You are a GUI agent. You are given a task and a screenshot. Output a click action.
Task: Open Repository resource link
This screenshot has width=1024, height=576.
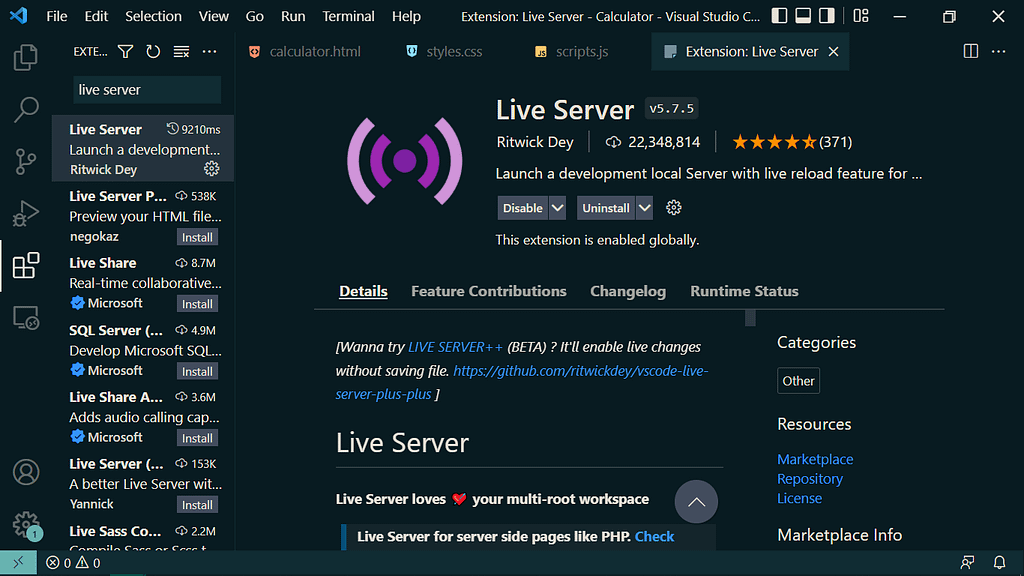810,479
